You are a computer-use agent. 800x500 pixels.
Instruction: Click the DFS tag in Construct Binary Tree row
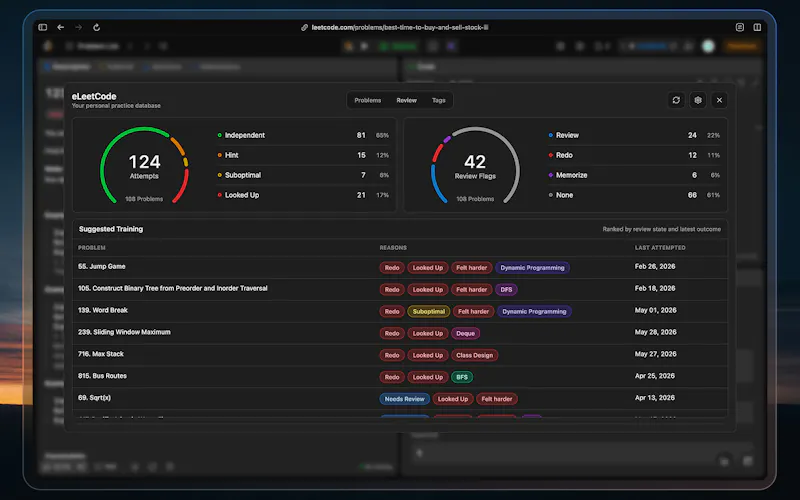click(506, 290)
